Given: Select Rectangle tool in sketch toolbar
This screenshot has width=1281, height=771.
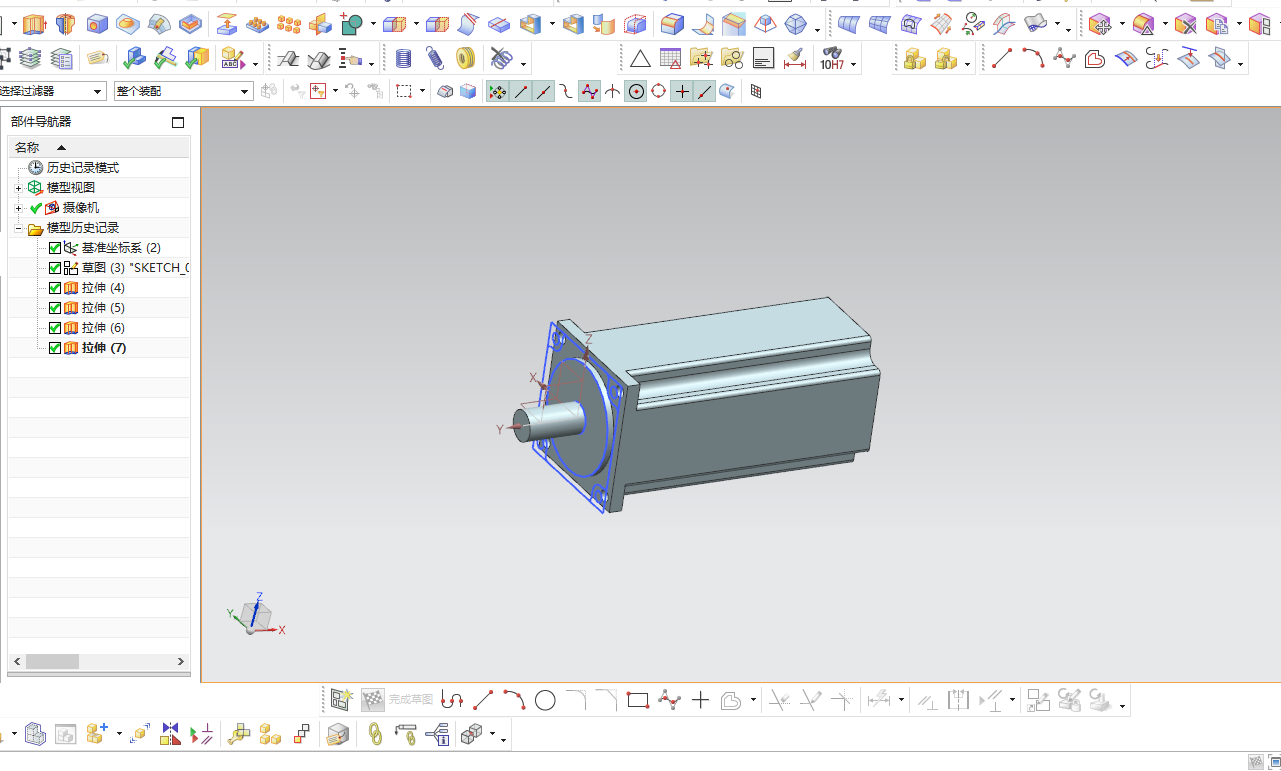Looking at the screenshot, I should point(638,700).
